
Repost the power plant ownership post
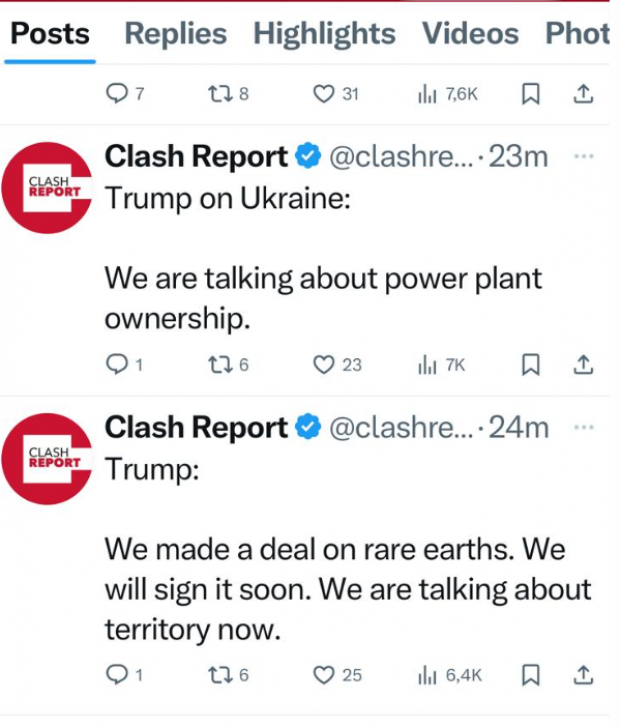click(x=218, y=365)
